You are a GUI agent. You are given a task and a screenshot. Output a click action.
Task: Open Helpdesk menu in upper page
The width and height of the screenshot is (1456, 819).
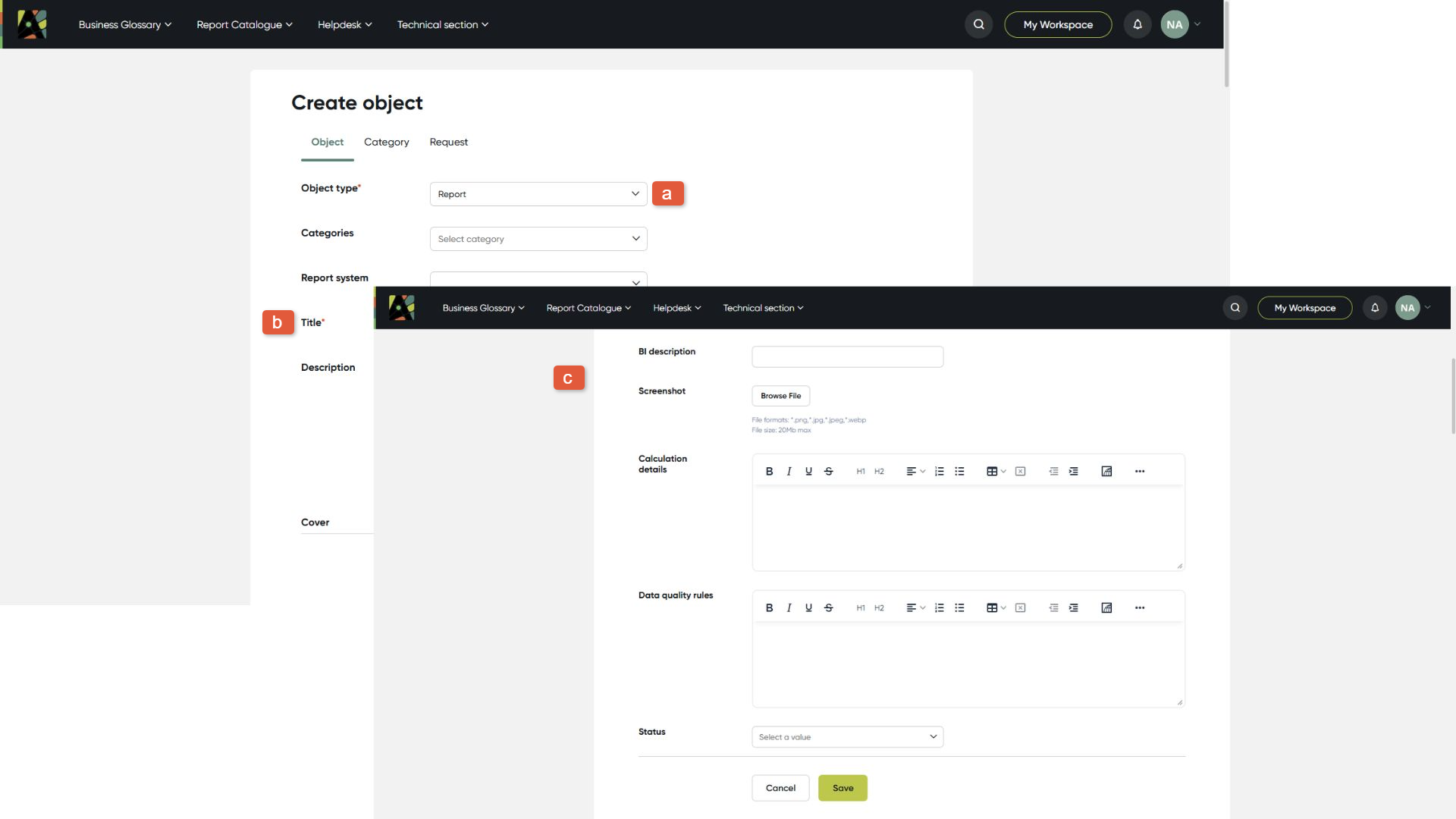pyautogui.click(x=344, y=24)
